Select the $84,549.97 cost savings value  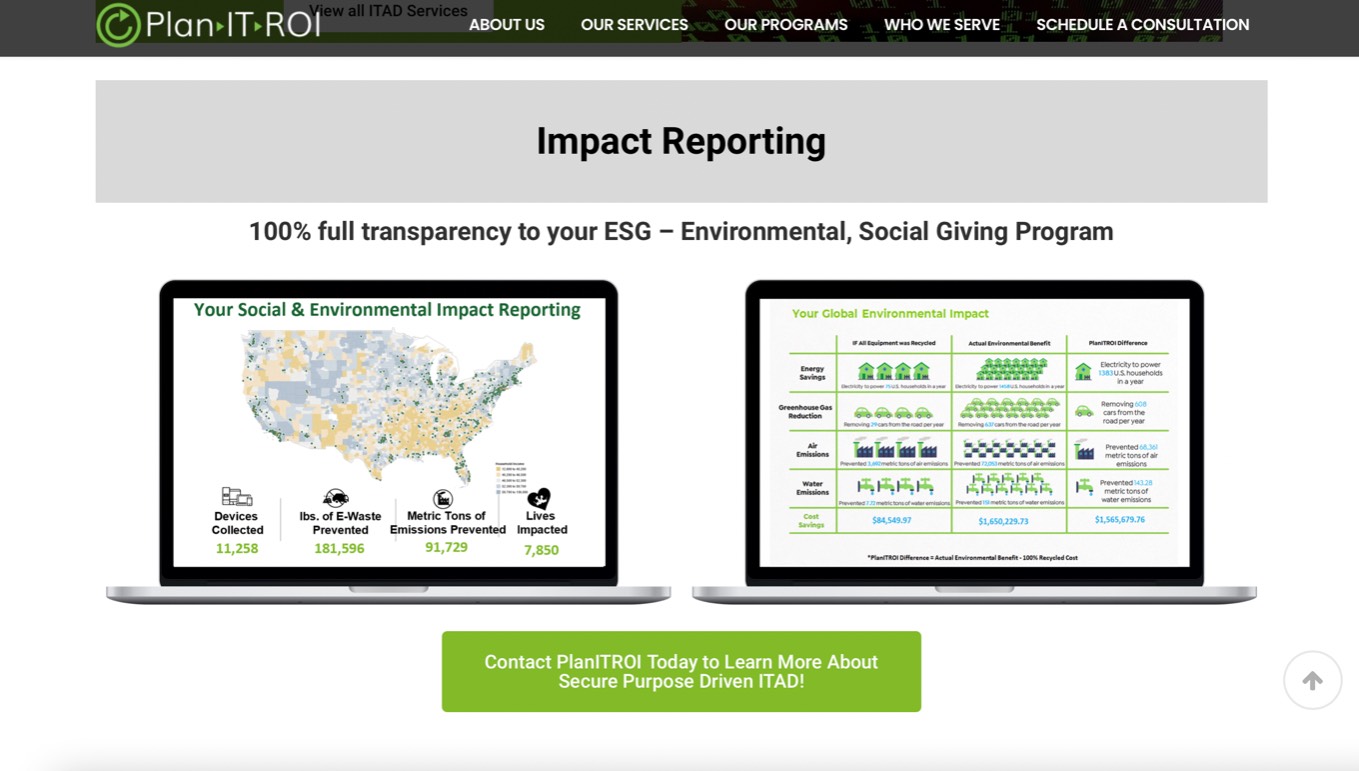892,521
